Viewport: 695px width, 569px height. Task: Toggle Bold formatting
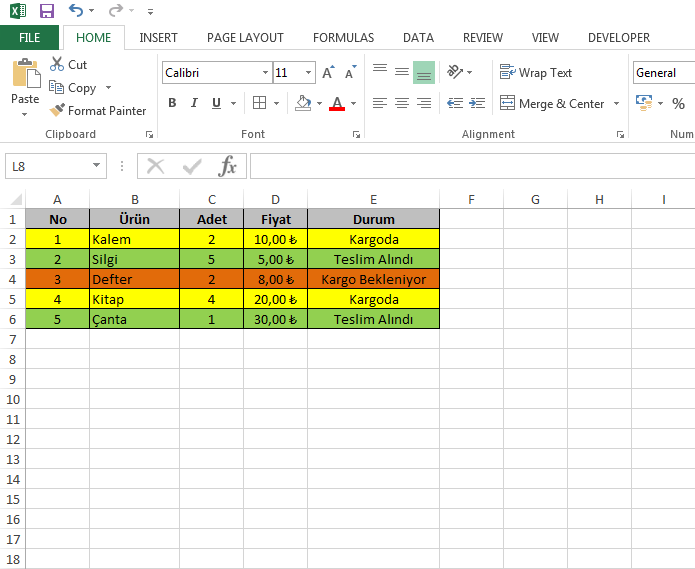pyautogui.click(x=172, y=103)
